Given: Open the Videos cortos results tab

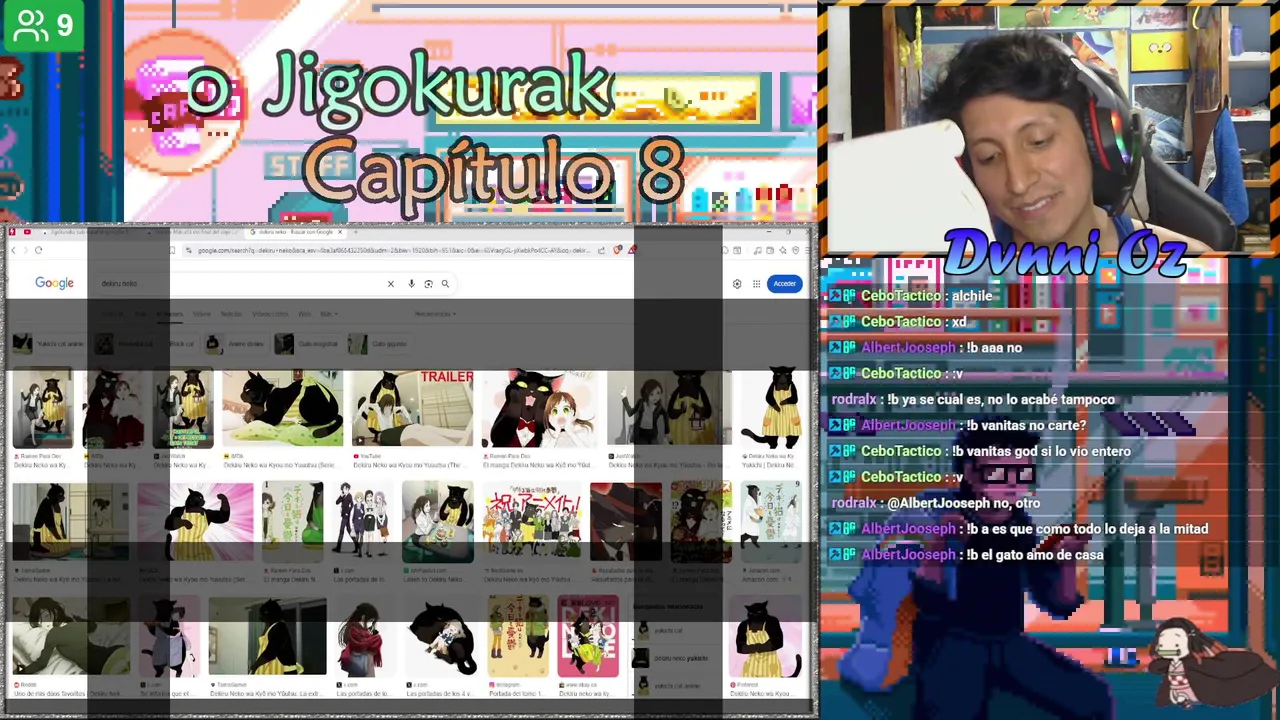Looking at the screenshot, I should pyautogui.click(x=270, y=314).
